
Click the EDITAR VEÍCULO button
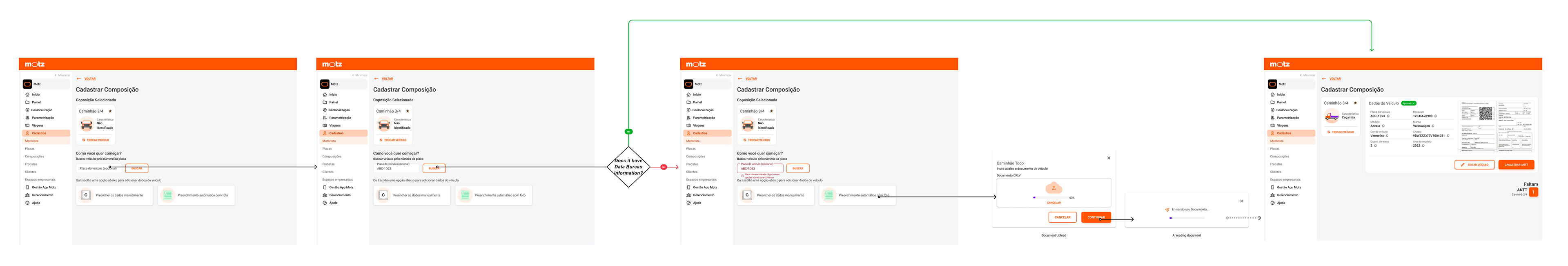[1474, 165]
